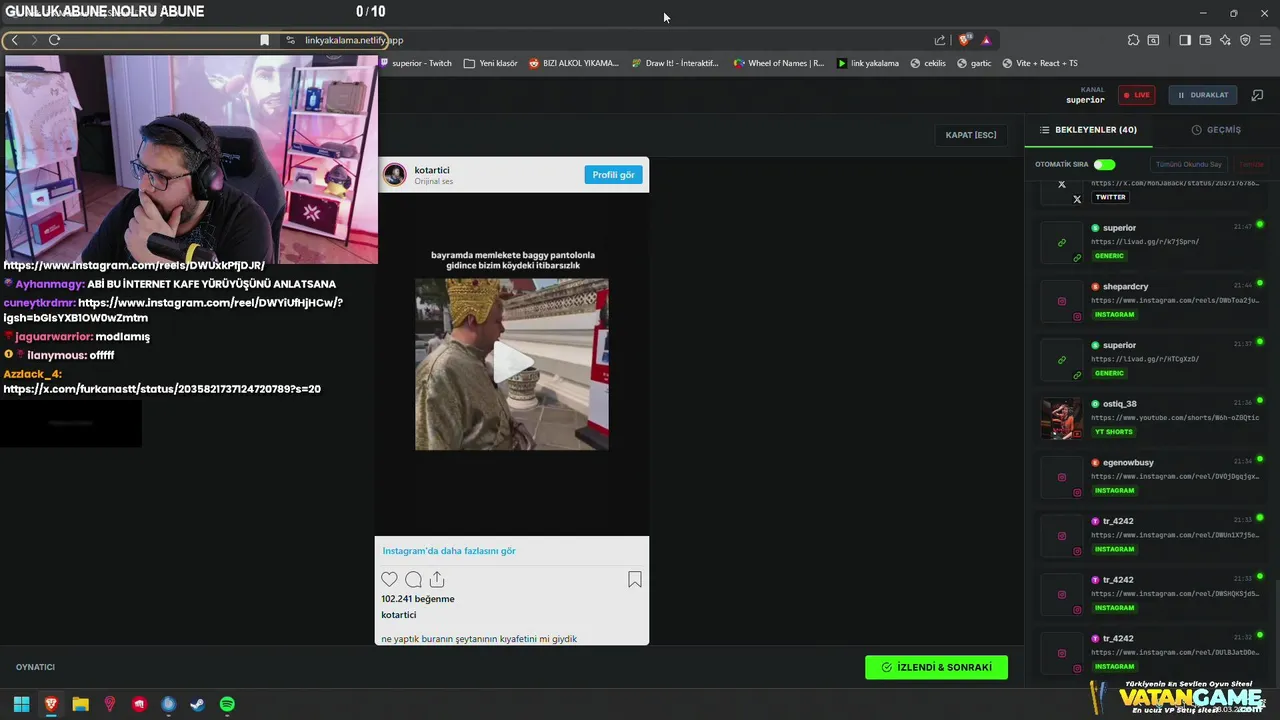Image resolution: width=1280 pixels, height=720 pixels.
Task: Toggle the browser sidebar panel icon
Action: pyautogui.click(x=1185, y=40)
